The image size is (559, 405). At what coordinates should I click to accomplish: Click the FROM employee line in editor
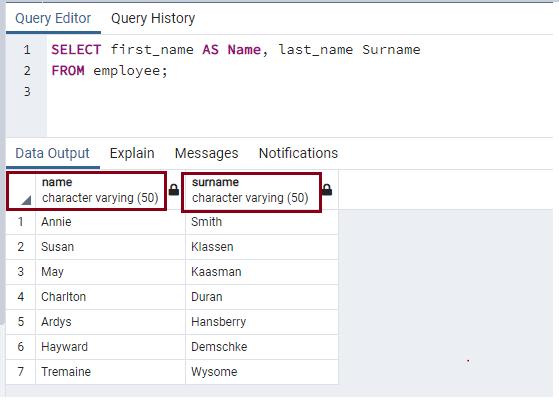tap(109, 71)
